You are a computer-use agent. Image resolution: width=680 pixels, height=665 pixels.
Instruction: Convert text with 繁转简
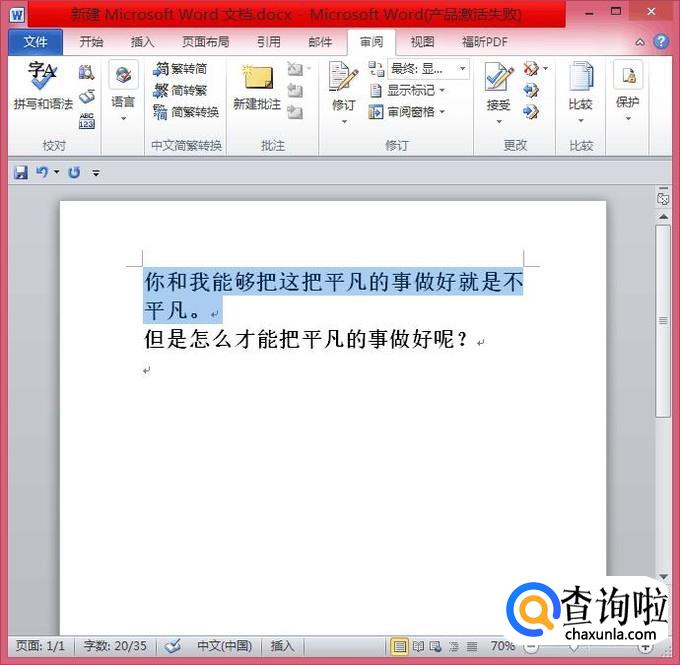pos(180,69)
